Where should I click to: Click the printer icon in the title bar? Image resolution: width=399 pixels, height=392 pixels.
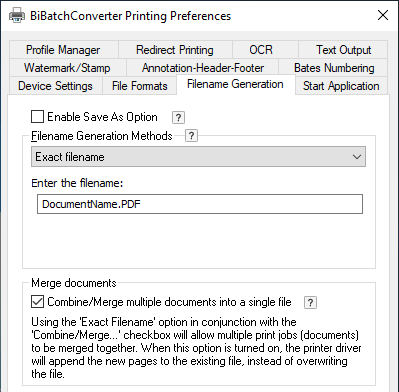tap(17, 16)
